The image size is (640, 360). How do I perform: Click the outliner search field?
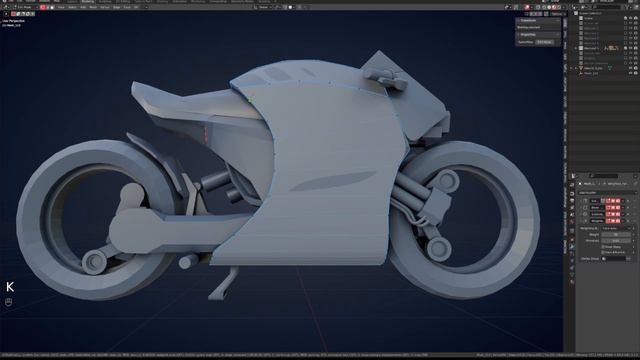pyautogui.click(x=607, y=7)
